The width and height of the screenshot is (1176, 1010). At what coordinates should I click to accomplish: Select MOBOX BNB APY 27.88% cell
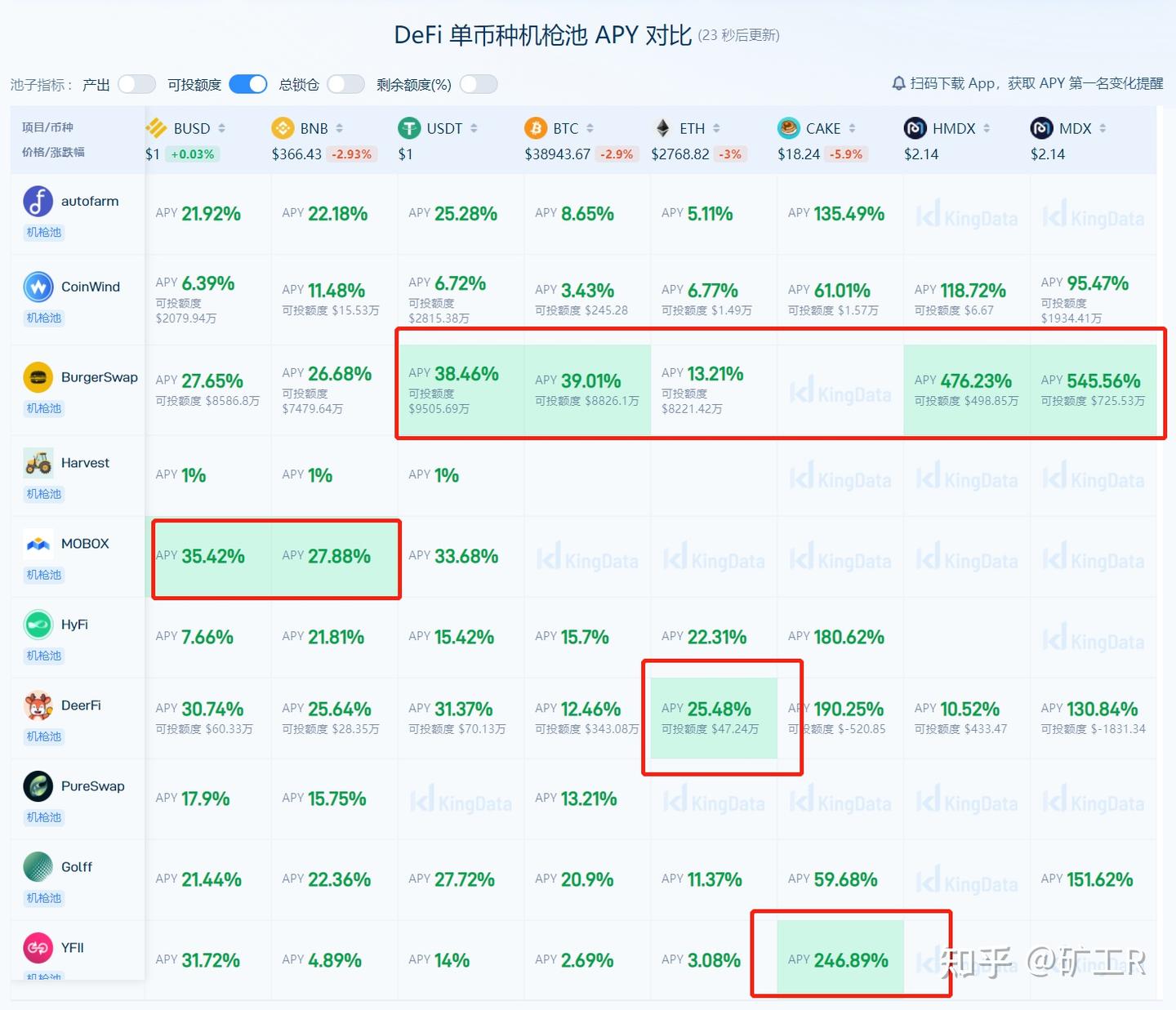click(335, 557)
